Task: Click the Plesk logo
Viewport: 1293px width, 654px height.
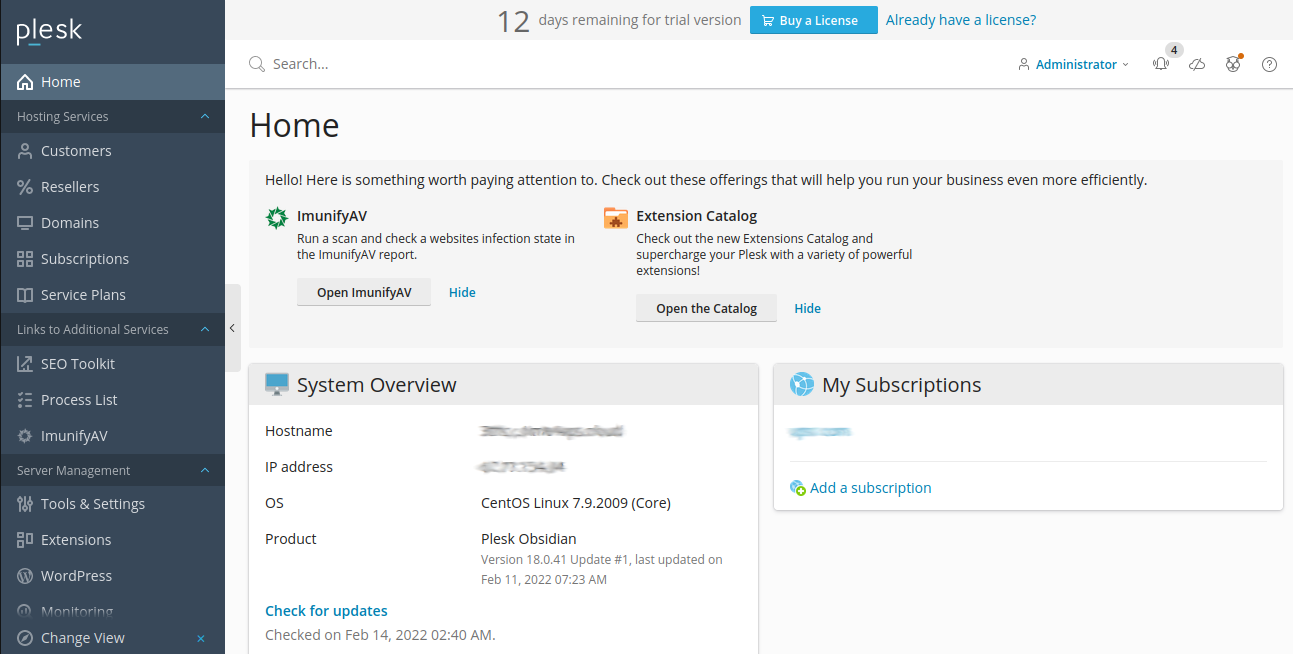Action: click(x=48, y=31)
